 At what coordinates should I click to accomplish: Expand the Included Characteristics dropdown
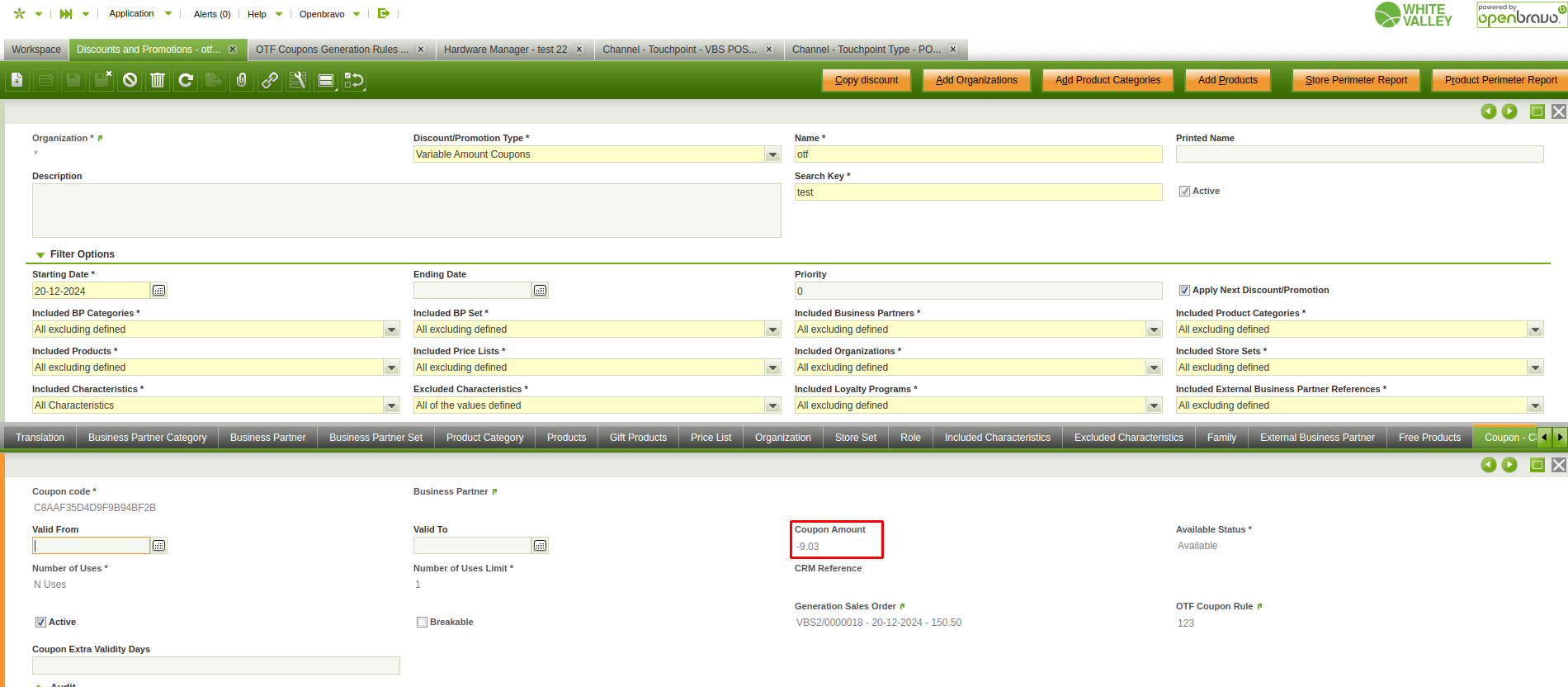(391, 405)
